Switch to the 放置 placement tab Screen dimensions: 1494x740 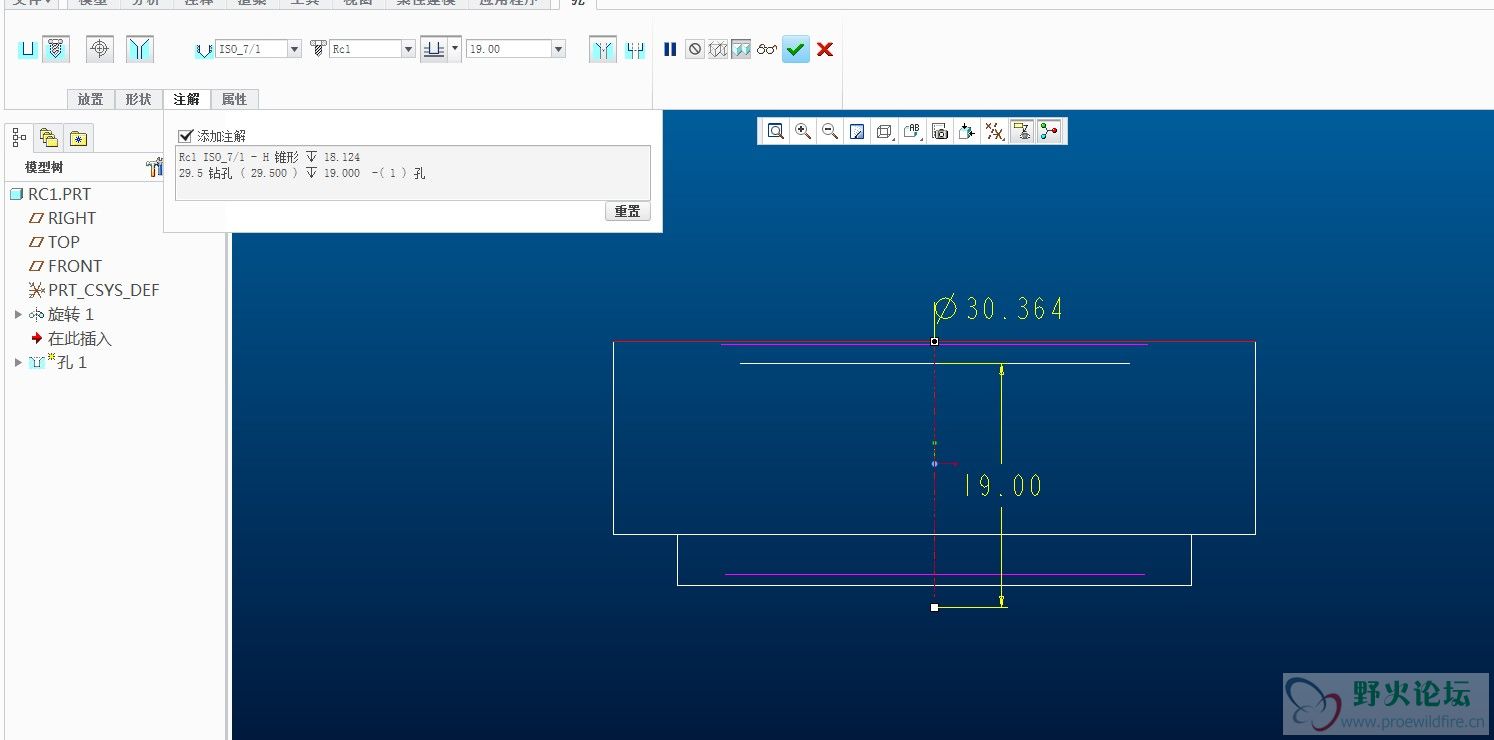(91, 99)
